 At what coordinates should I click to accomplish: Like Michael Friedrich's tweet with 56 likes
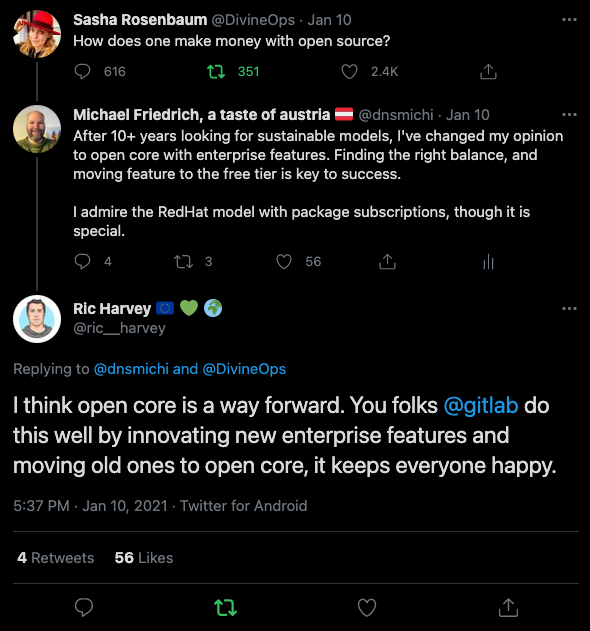(x=284, y=262)
